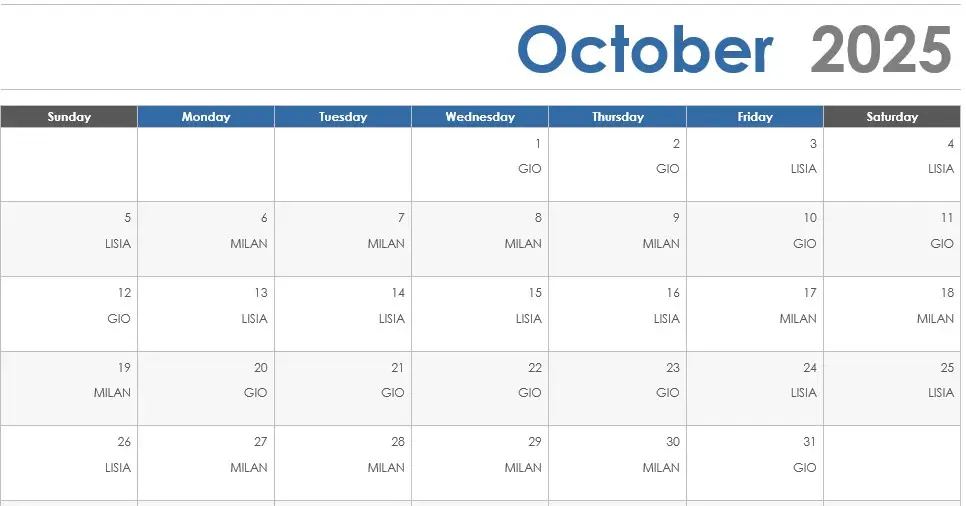Click day 10 showing GIO
This screenshot has width=966, height=506.
point(755,239)
